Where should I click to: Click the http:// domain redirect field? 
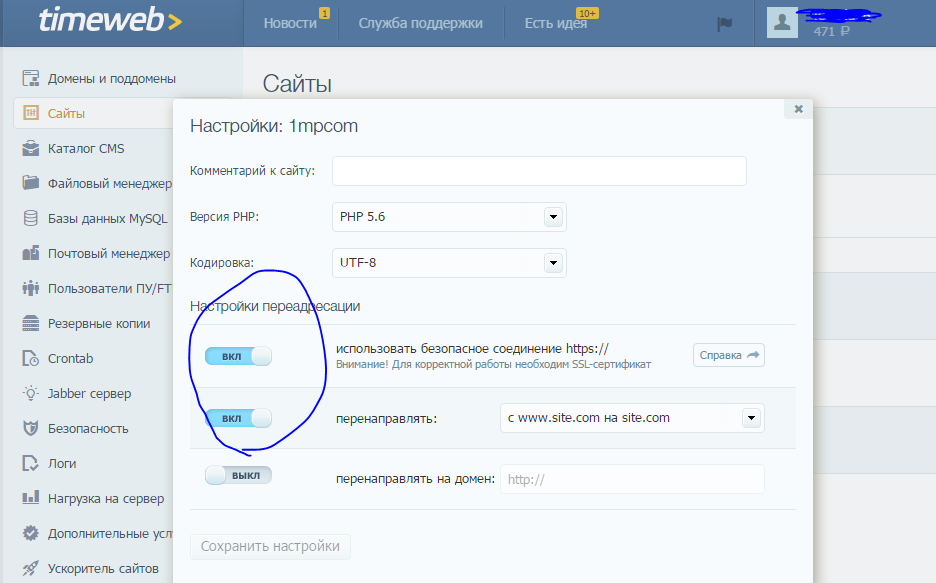[632, 479]
